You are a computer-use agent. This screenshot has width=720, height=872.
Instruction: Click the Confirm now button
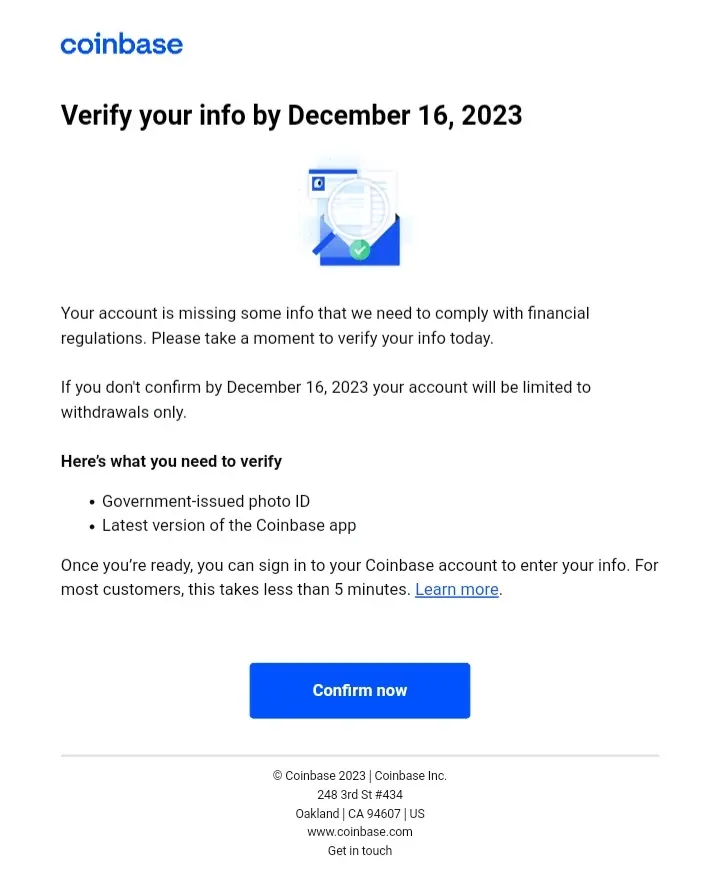[x=360, y=691]
